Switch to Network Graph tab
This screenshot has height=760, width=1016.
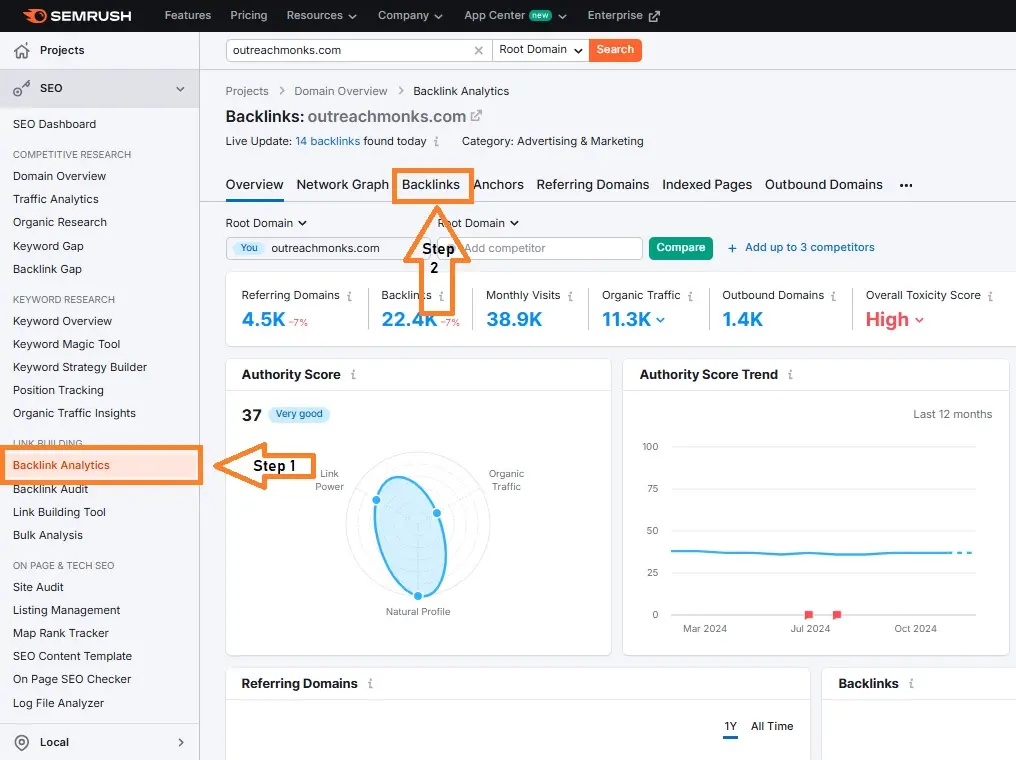[x=342, y=185]
